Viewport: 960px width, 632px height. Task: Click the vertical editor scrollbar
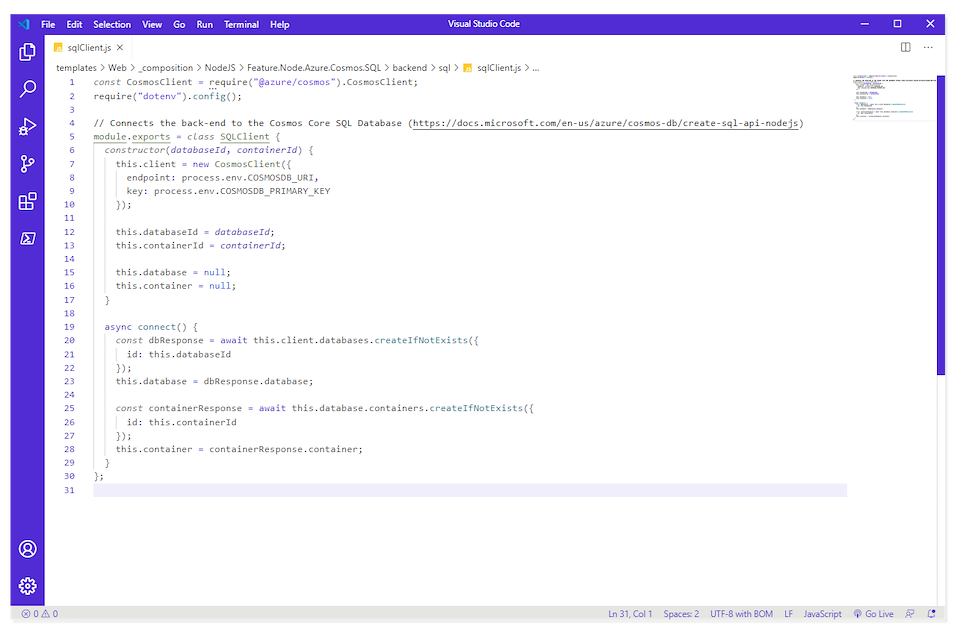(x=941, y=225)
